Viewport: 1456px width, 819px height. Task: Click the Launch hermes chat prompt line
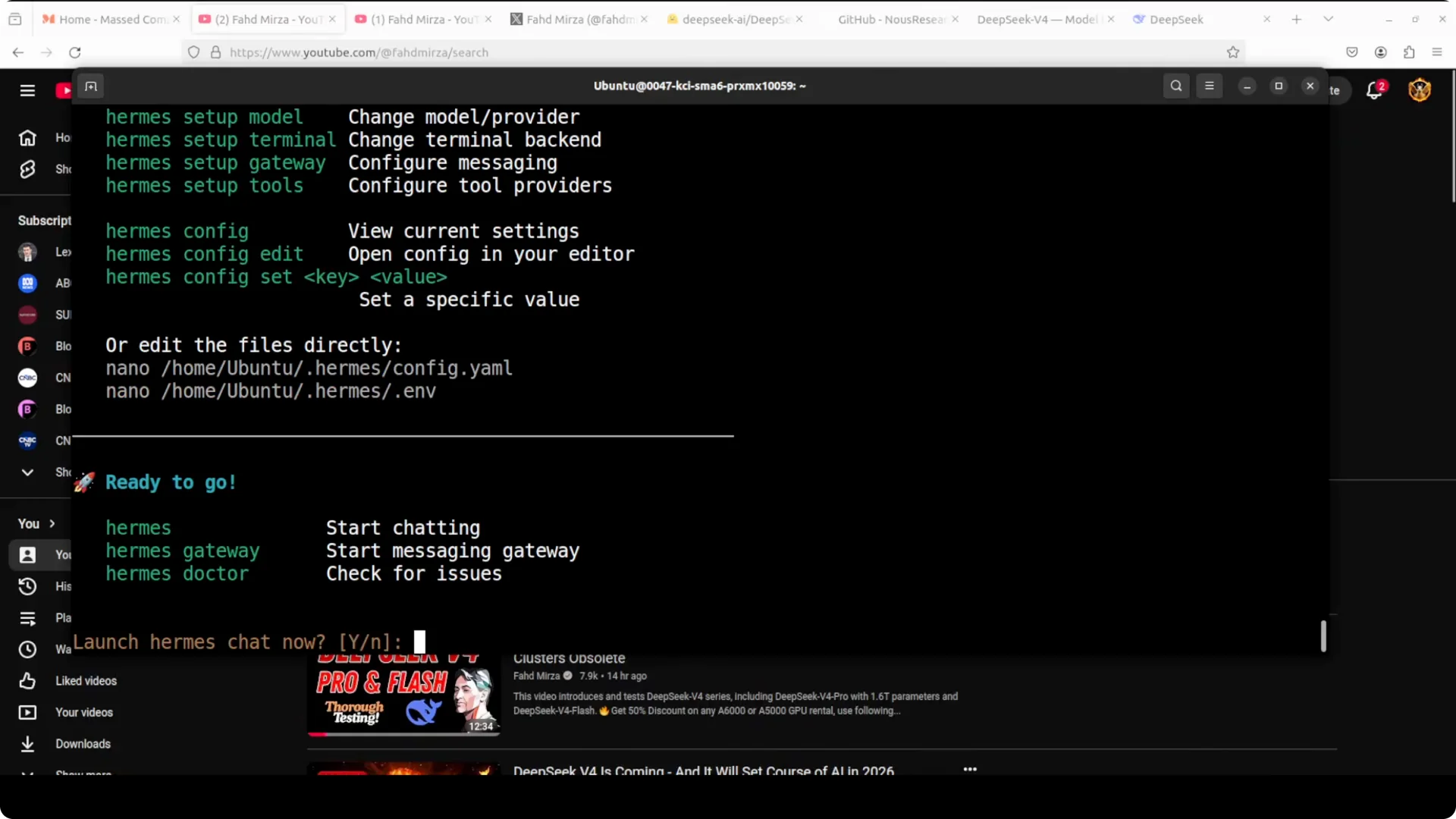coord(249,642)
